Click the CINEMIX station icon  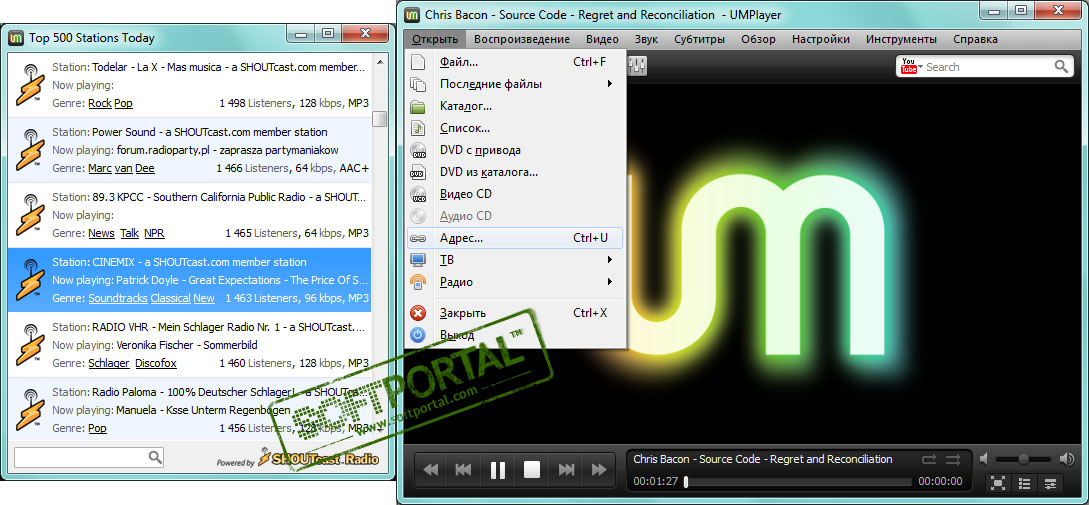[30, 280]
